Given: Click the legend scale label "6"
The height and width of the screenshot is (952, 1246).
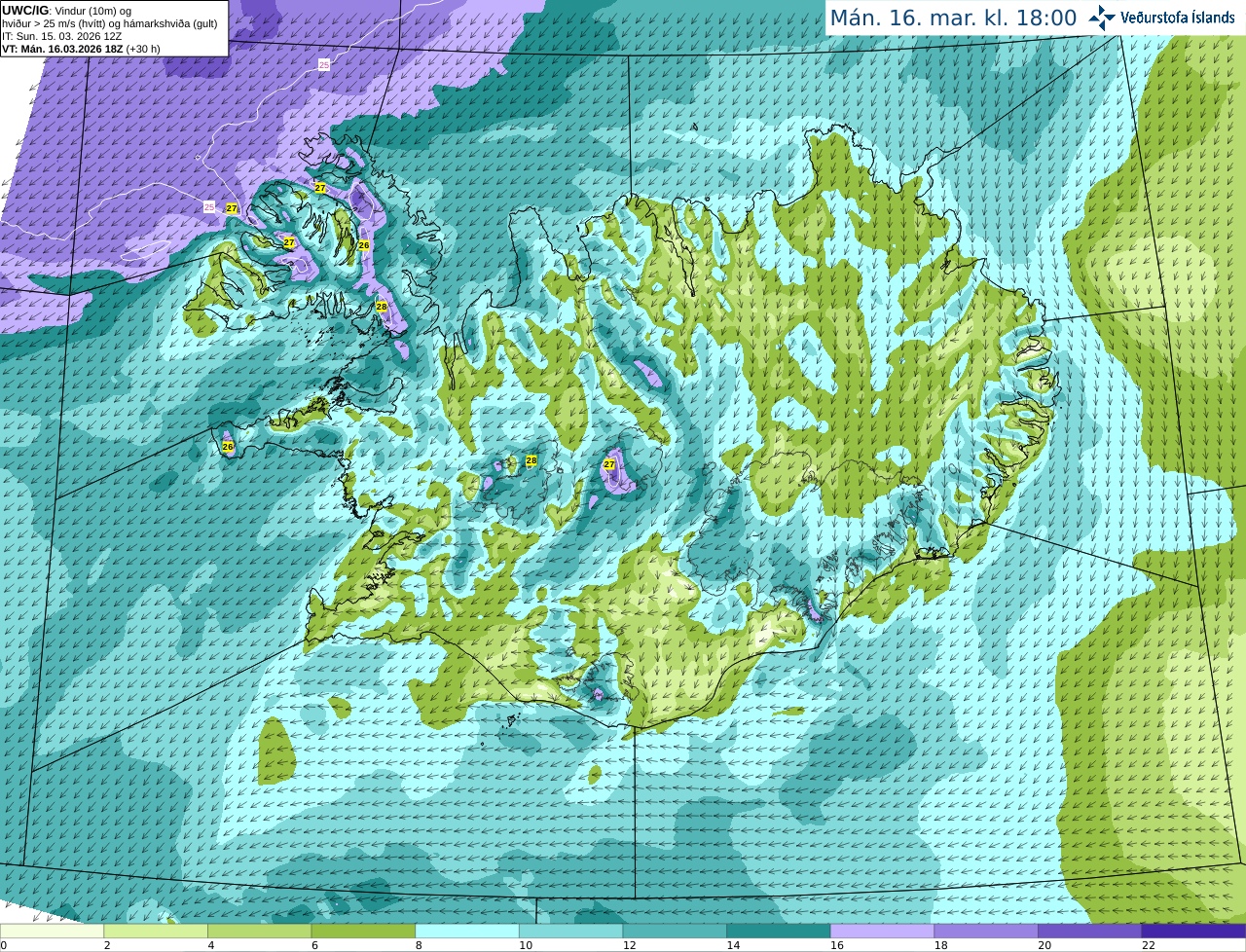Looking at the screenshot, I should pos(315,945).
